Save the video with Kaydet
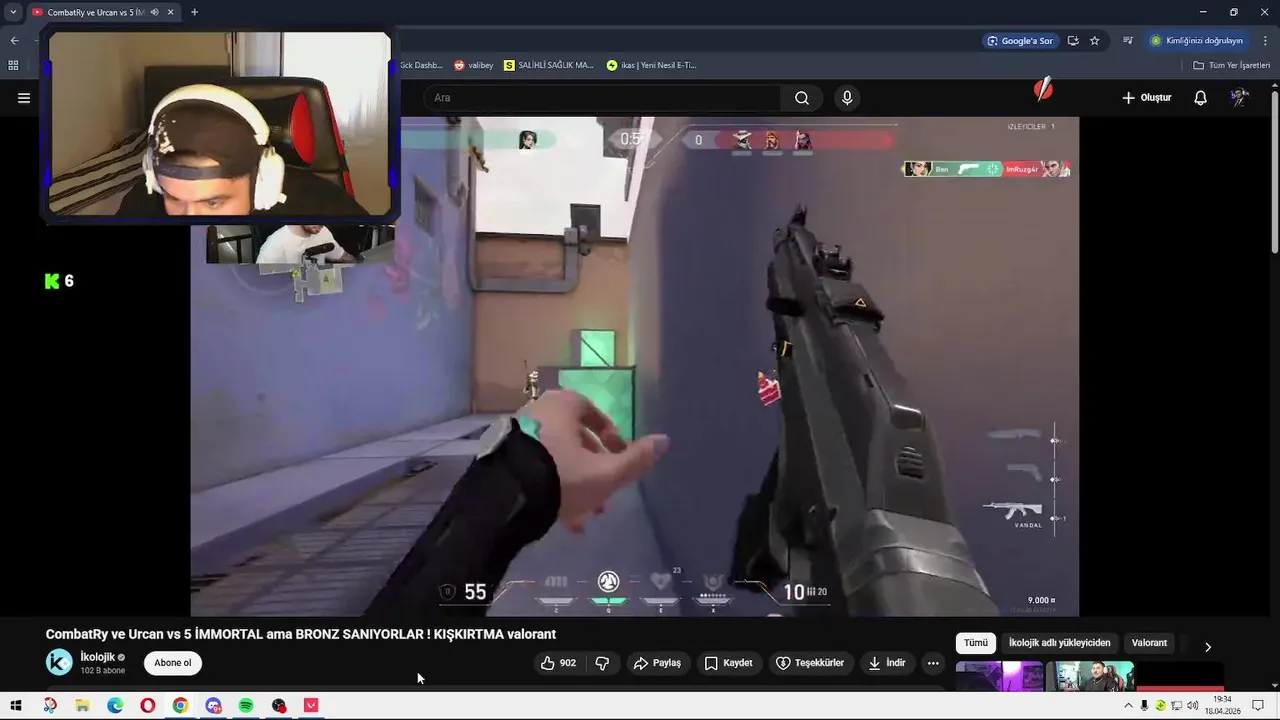1280x720 pixels. coord(728,663)
